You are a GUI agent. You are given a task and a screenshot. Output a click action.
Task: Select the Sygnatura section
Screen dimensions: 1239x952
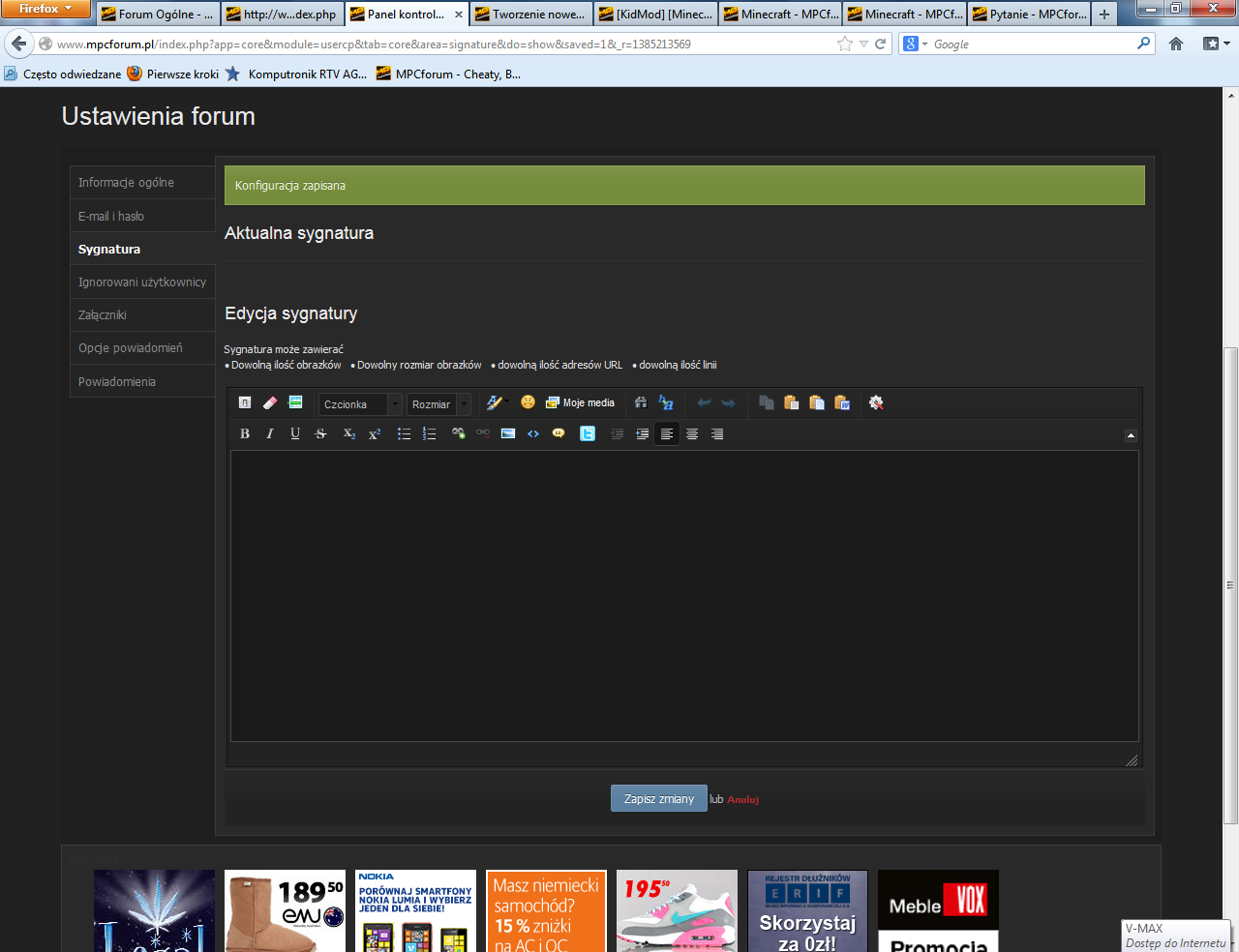coord(142,249)
